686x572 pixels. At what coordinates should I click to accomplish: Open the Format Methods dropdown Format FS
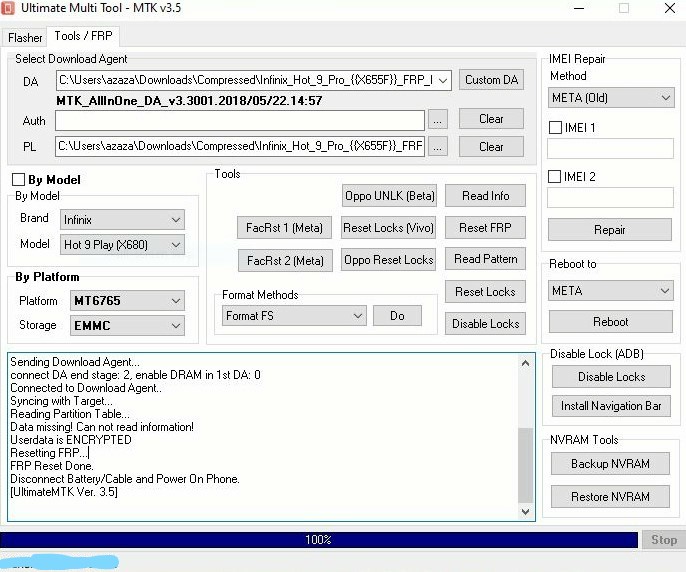(x=294, y=316)
